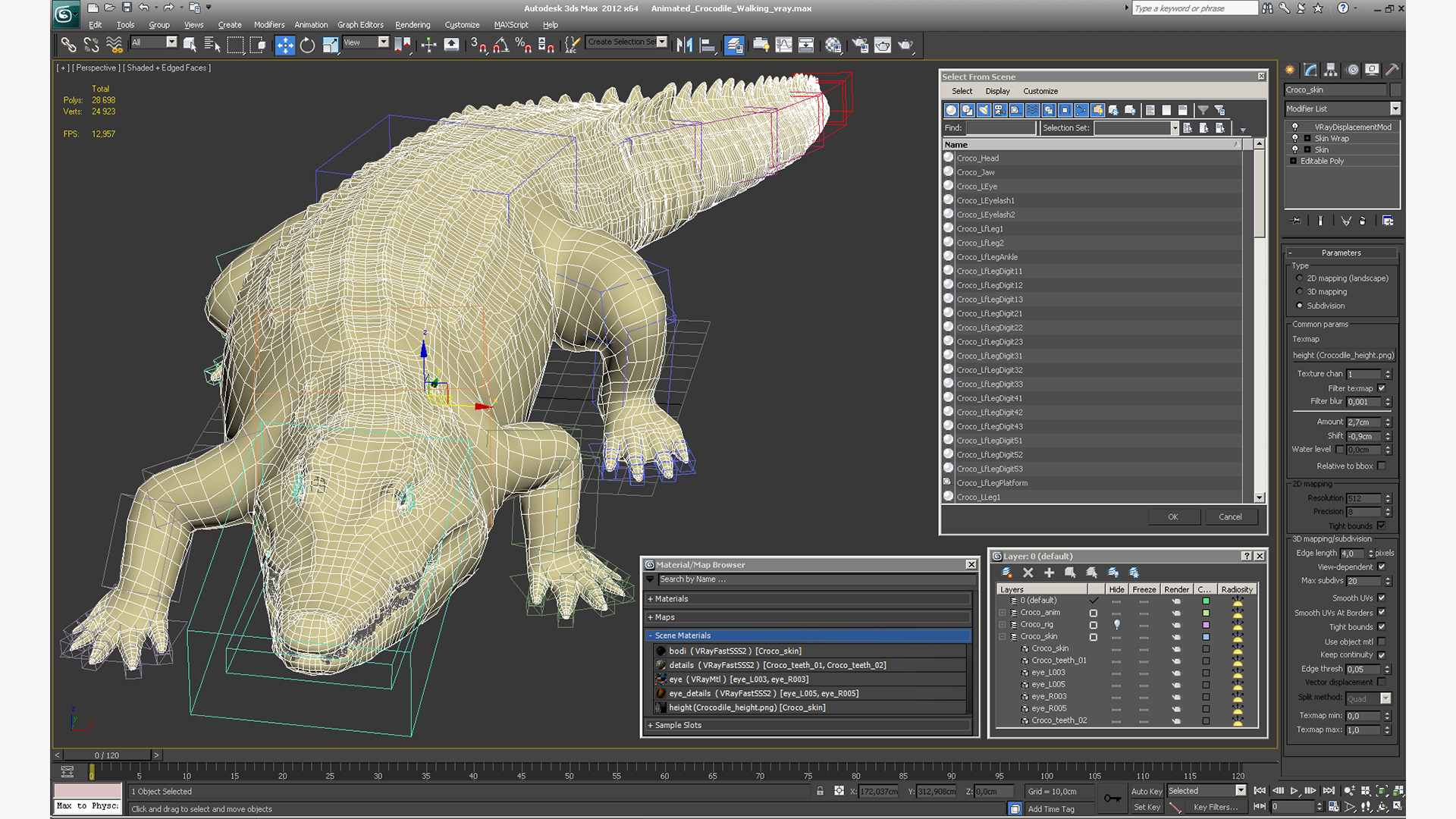Click OK in Select From Scene dialog
Image resolution: width=1456 pixels, height=819 pixels.
pyautogui.click(x=1173, y=517)
